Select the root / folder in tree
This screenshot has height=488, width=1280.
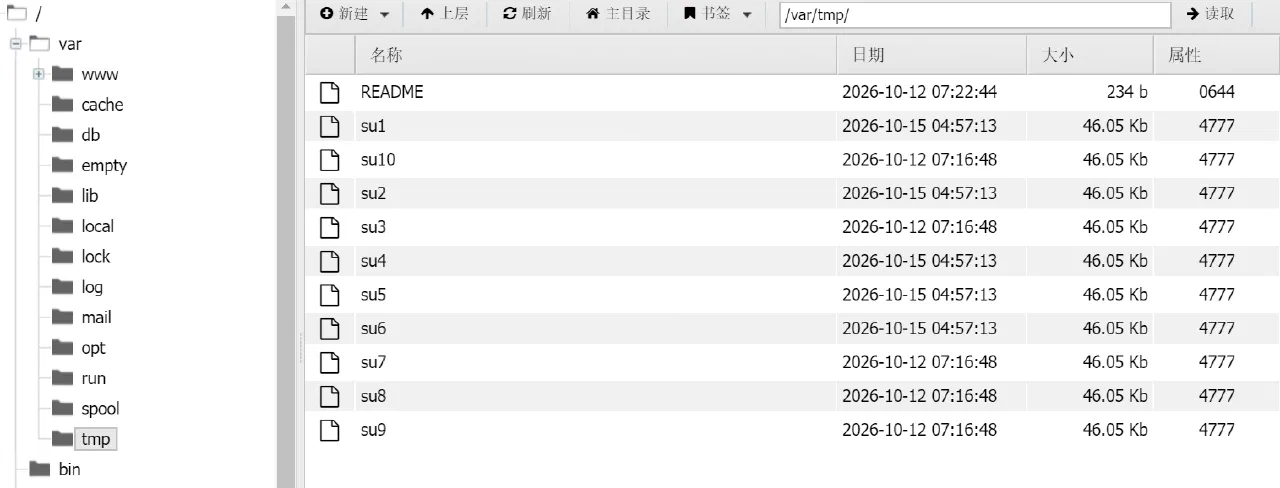[x=38, y=14]
